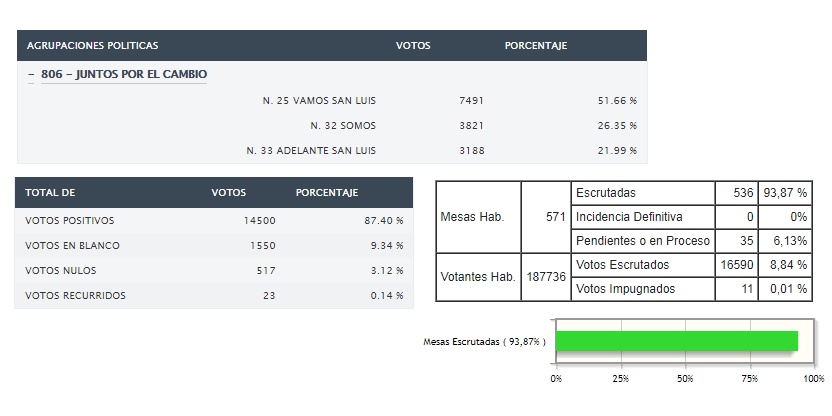Select the VOTOS NULOS row
This screenshot has width=832, height=416.
[x=214, y=271]
